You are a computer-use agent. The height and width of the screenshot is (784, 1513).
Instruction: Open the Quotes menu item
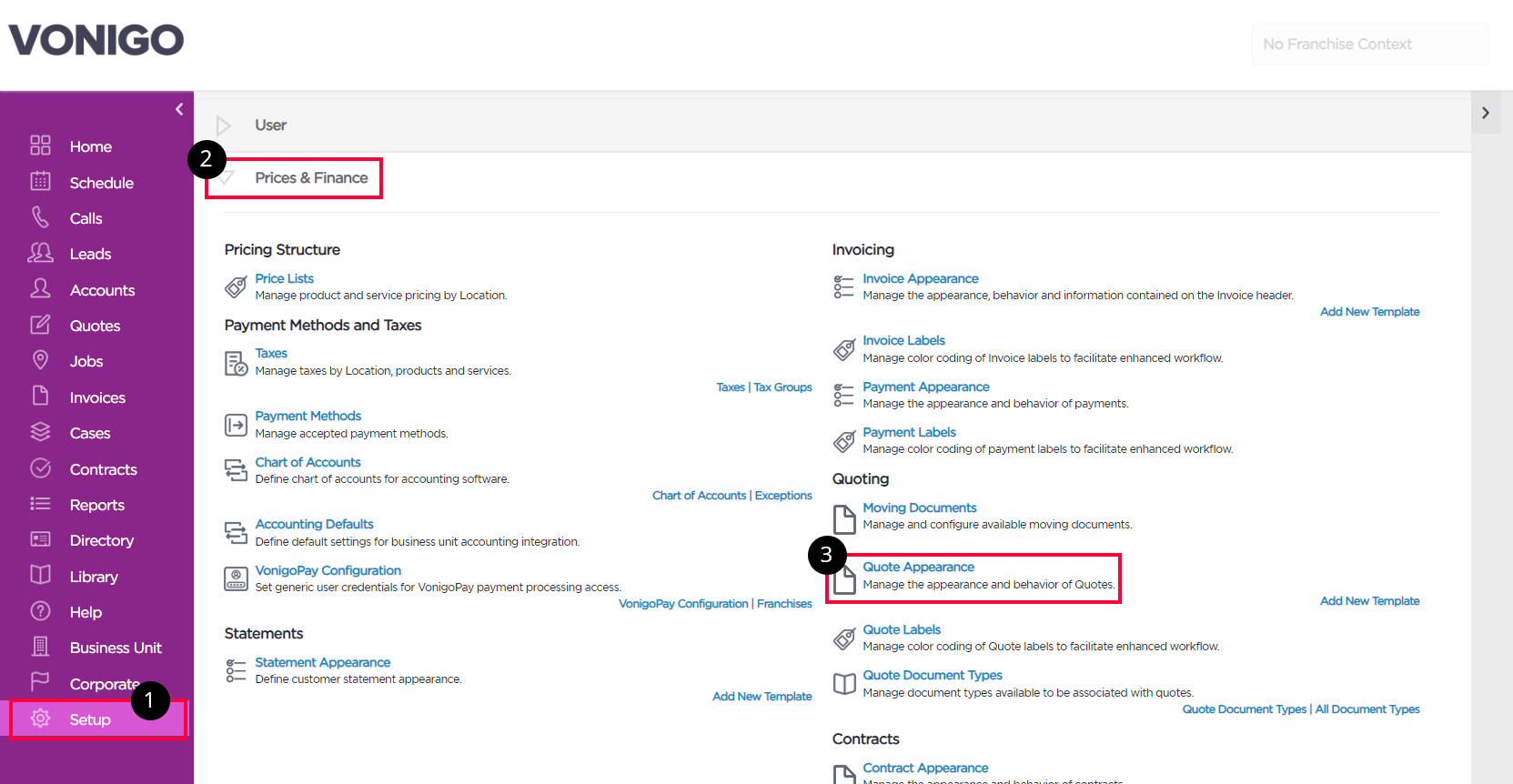pos(95,326)
